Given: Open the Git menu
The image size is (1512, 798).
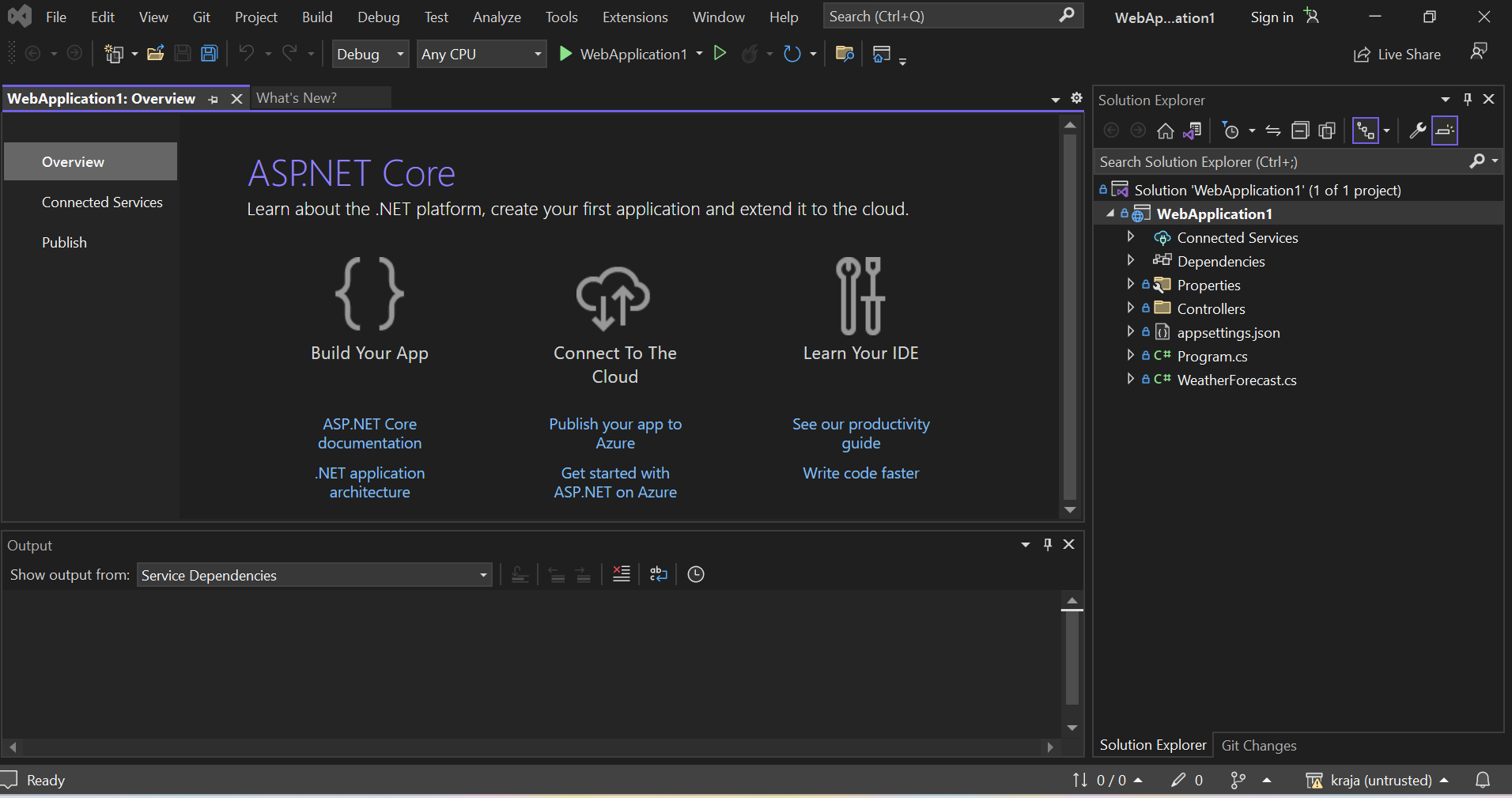Looking at the screenshot, I should click(x=201, y=17).
